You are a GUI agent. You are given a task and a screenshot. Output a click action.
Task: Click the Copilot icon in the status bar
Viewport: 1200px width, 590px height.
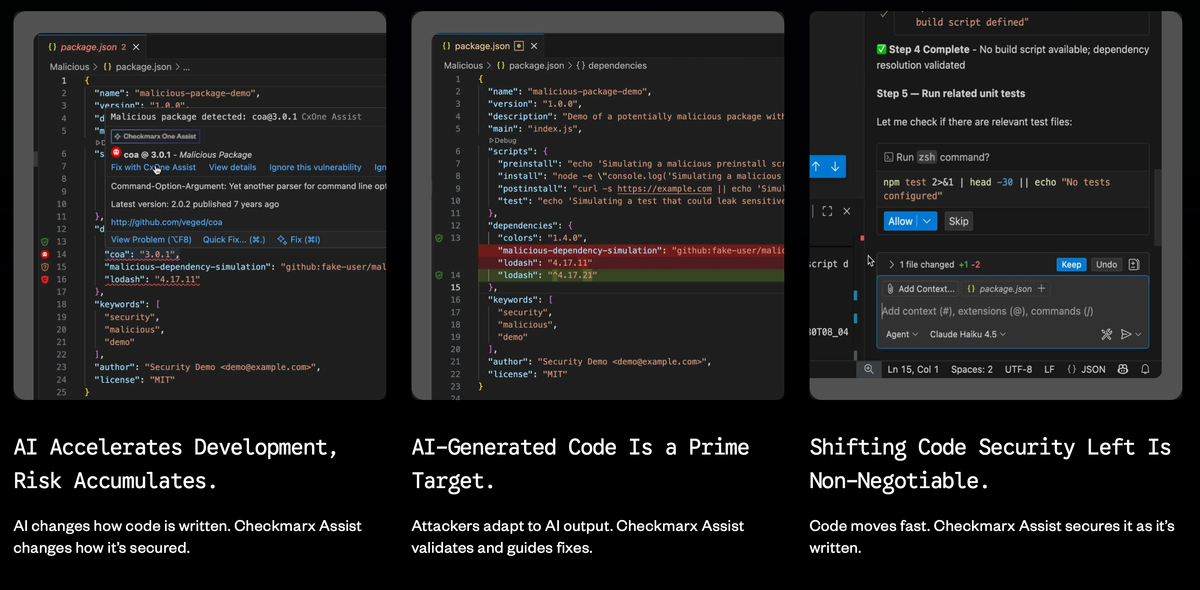(x=1123, y=369)
